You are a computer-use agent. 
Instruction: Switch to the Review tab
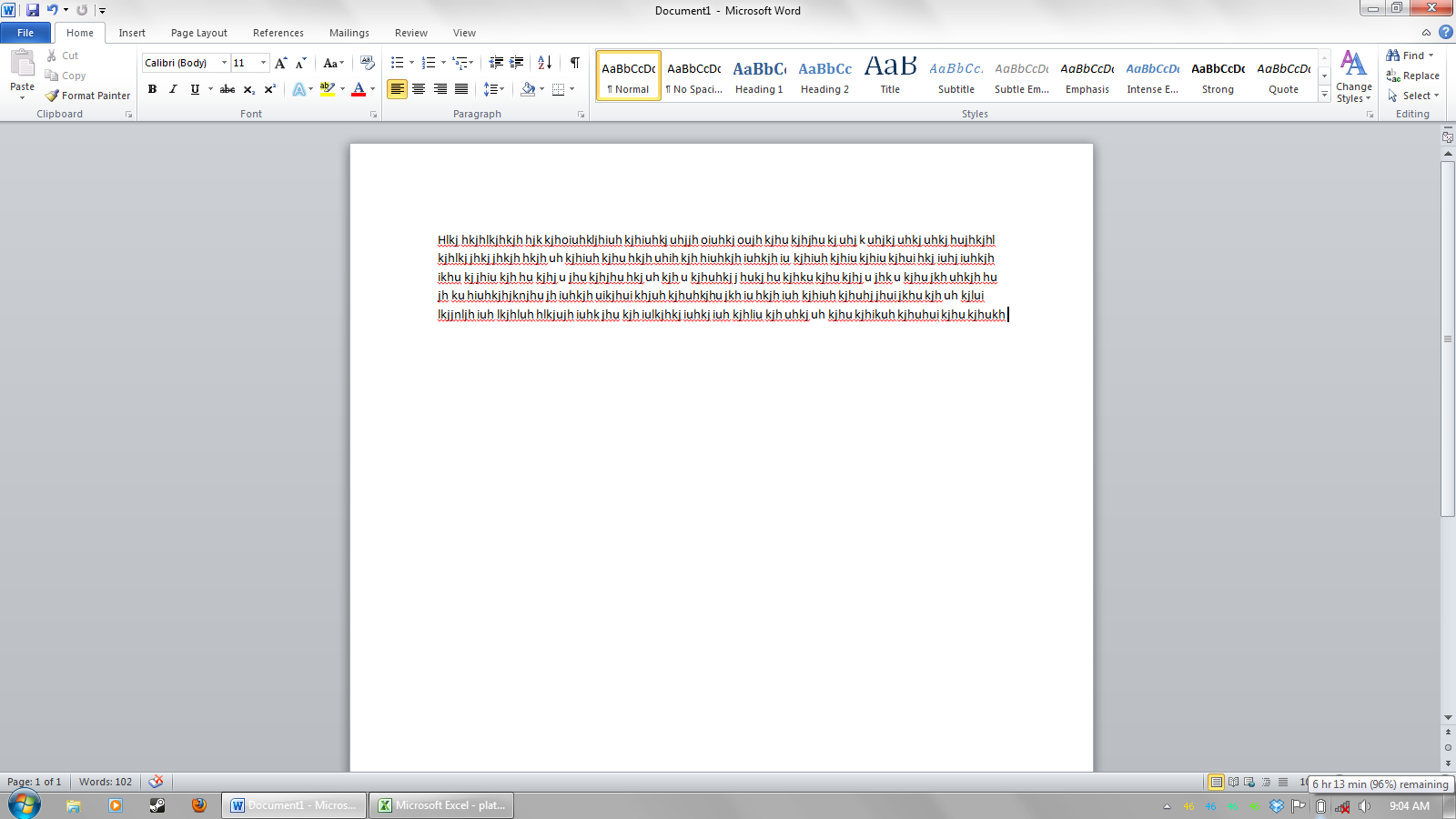click(x=411, y=33)
